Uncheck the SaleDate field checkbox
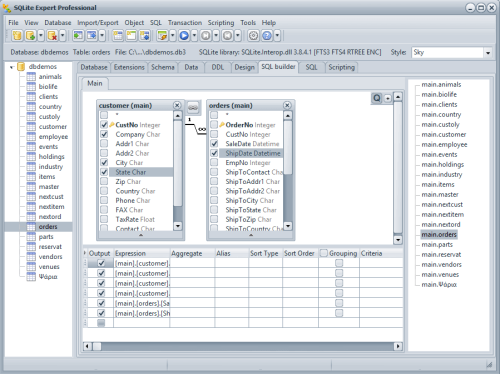The image size is (500, 374). coord(214,144)
